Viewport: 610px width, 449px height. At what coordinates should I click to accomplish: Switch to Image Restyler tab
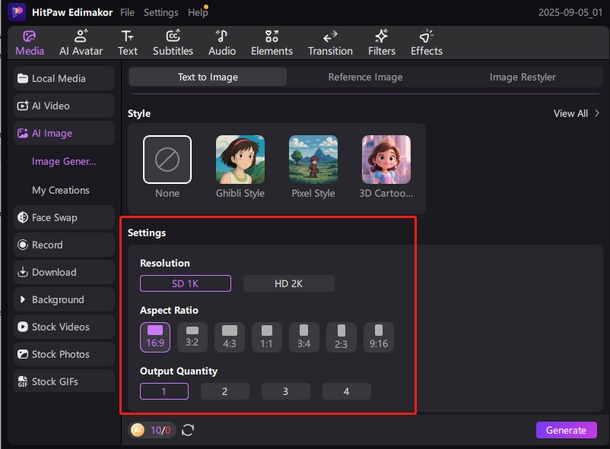tap(522, 77)
